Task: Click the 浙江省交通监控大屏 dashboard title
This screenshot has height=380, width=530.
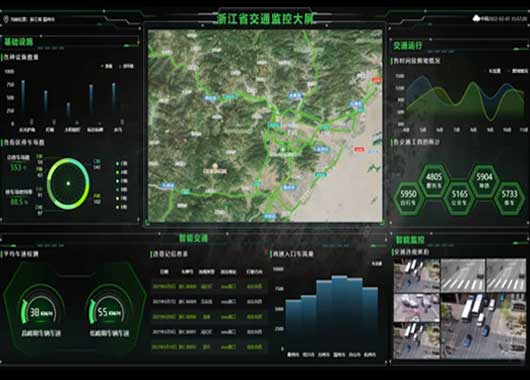Action: 265,19
